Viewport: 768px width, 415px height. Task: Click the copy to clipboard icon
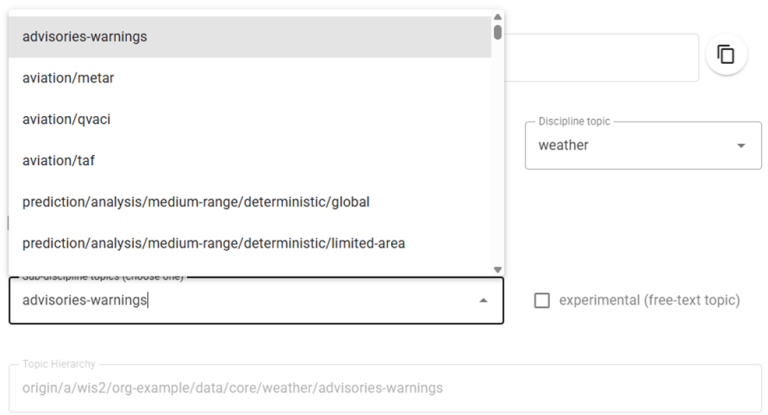[726, 54]
